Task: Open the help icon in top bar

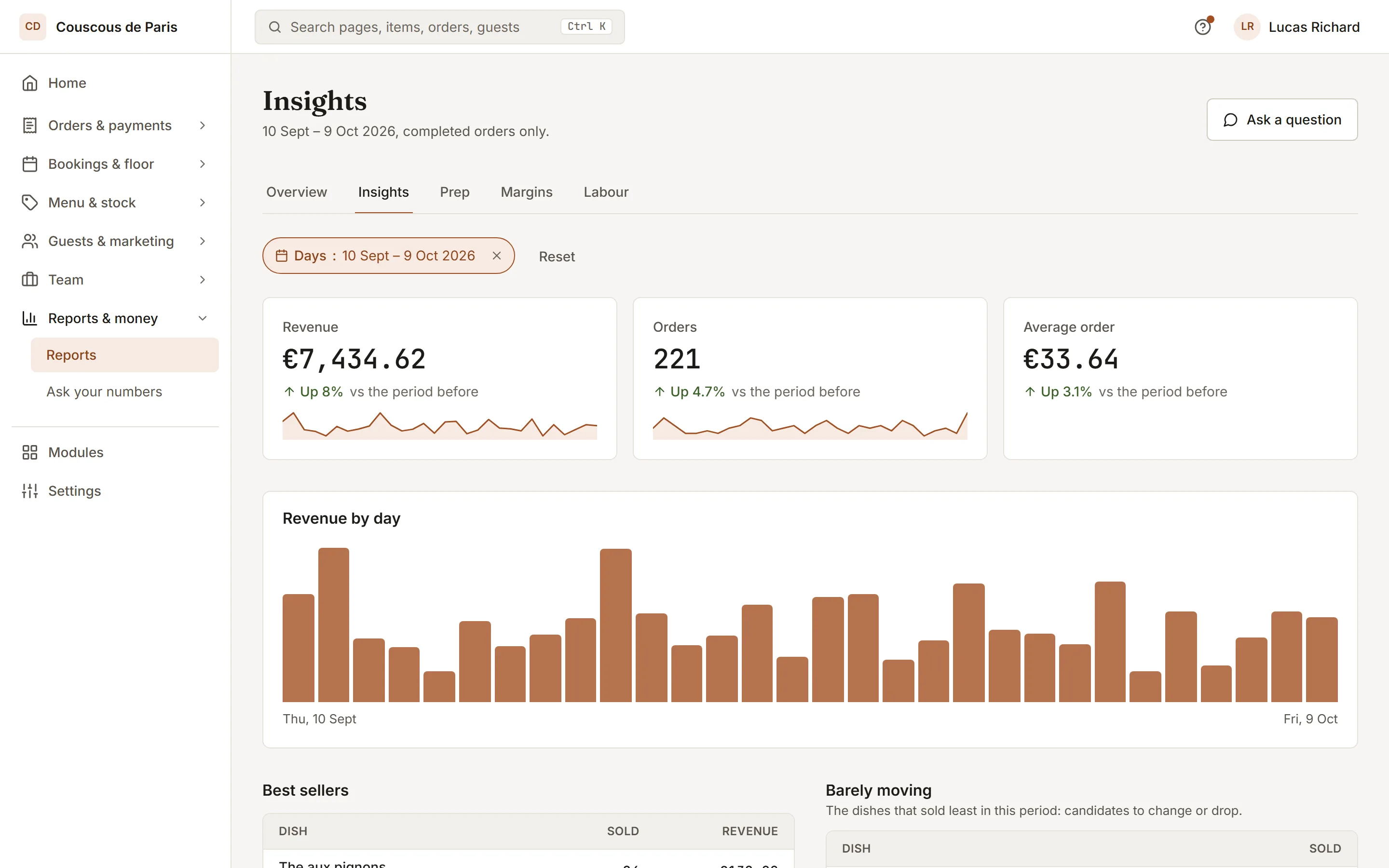Action: click(x=1202, y=27)
